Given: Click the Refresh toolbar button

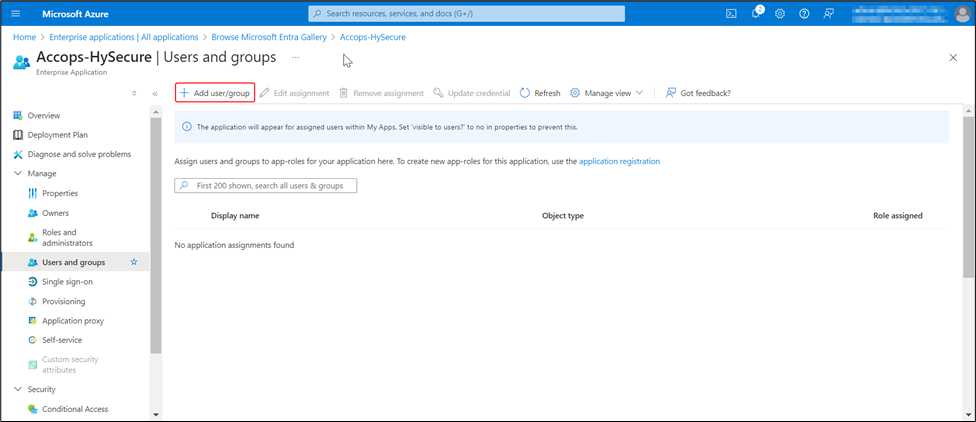Looking at the screenshot, I should pos(540,93).
